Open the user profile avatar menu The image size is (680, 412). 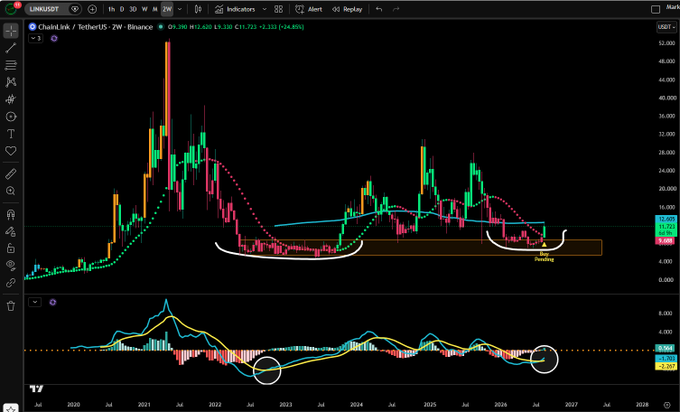(11, 8)
